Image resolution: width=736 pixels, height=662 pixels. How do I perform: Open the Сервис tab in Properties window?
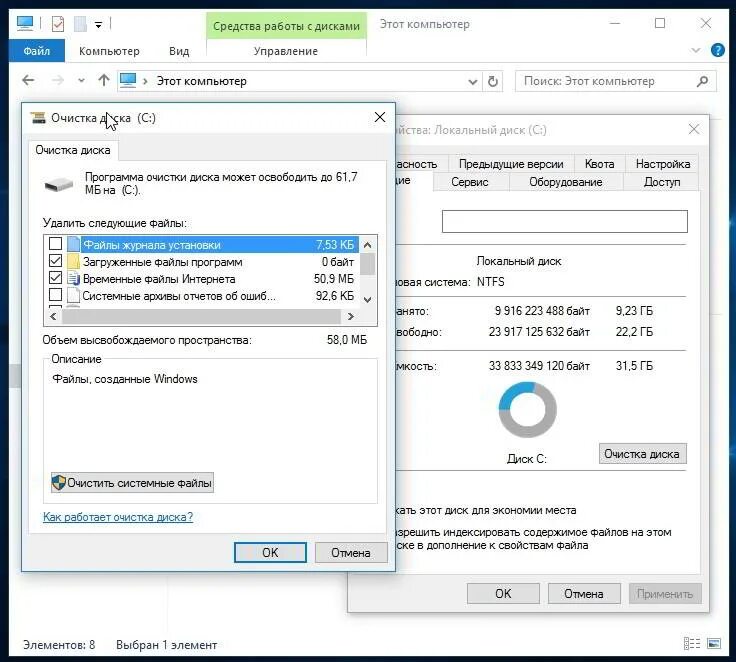469,182
